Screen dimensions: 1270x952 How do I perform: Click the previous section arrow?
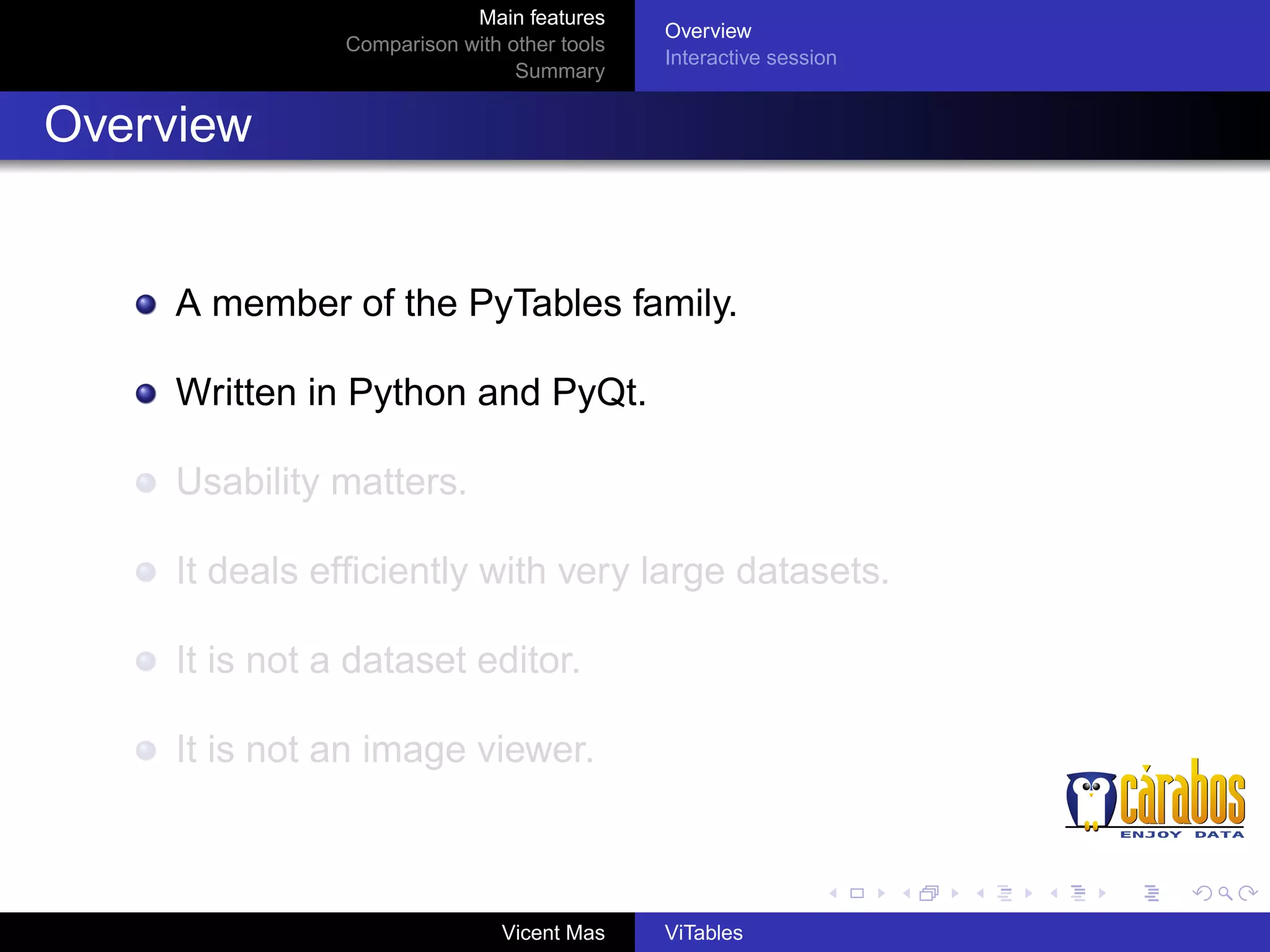pyautogui.click(x=1054, y=893)
